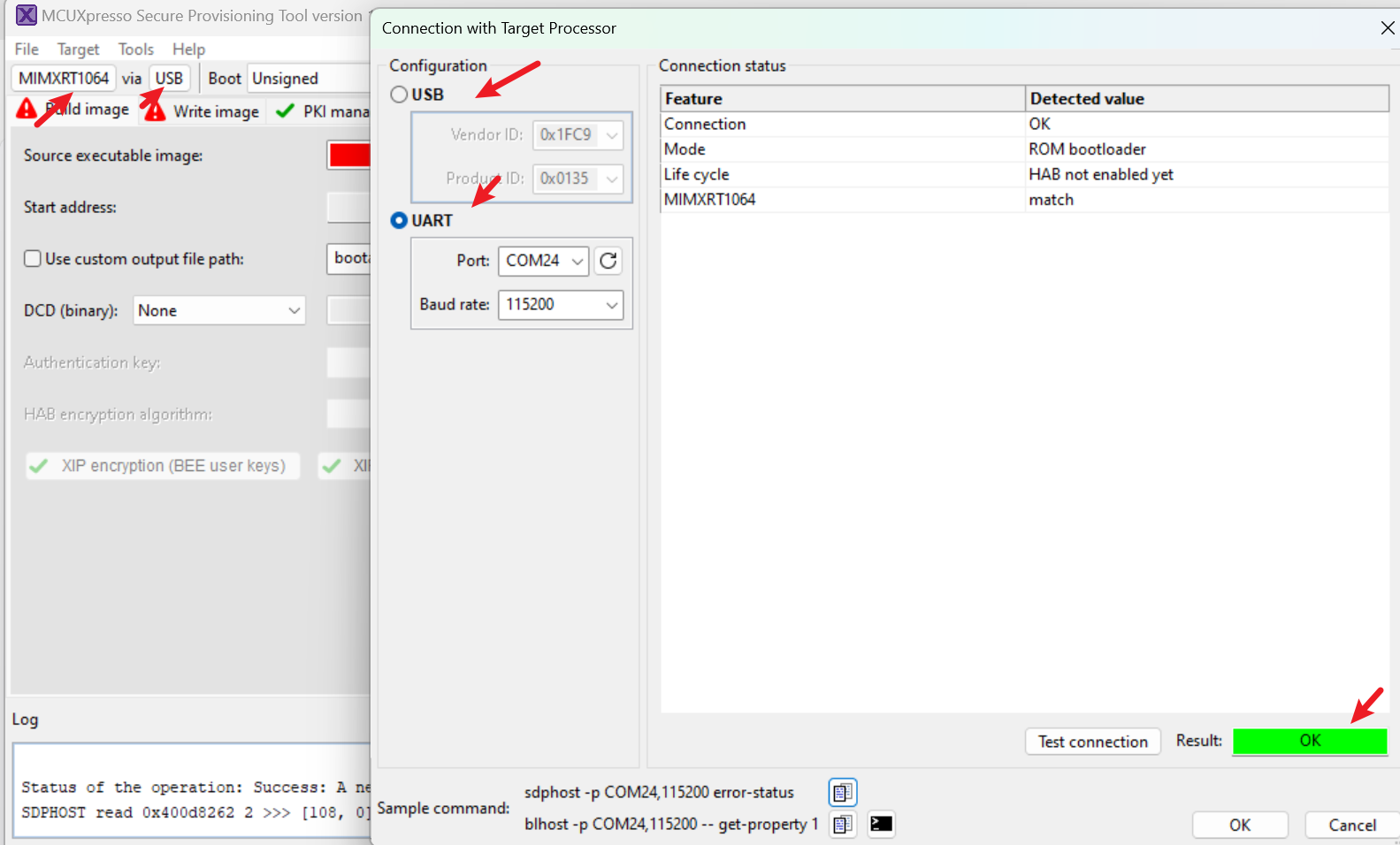Select the ROM bootloader value cell
Screen dimensions: 1400x845
(x=1207, y=149)
